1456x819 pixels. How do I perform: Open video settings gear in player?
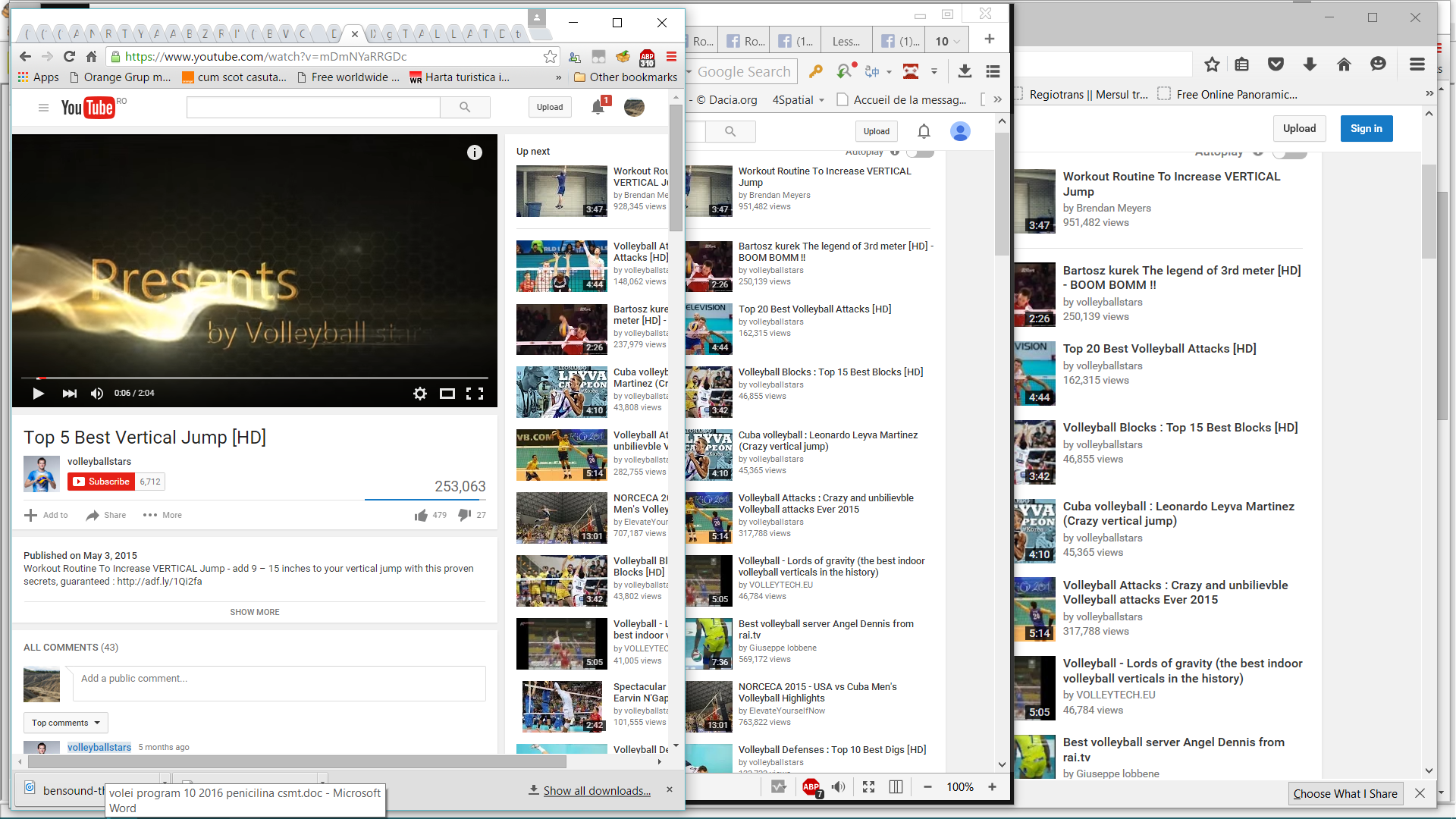pos(419,394)
